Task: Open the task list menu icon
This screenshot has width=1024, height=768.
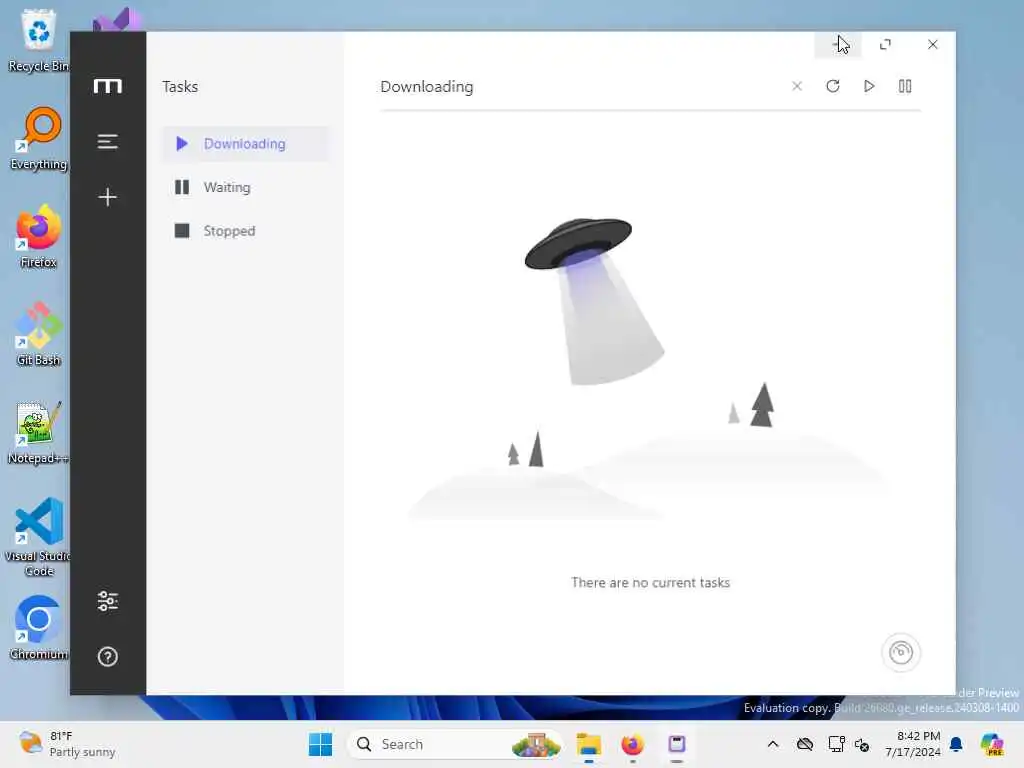Action: pyautogui.click(x=108, y=142)
